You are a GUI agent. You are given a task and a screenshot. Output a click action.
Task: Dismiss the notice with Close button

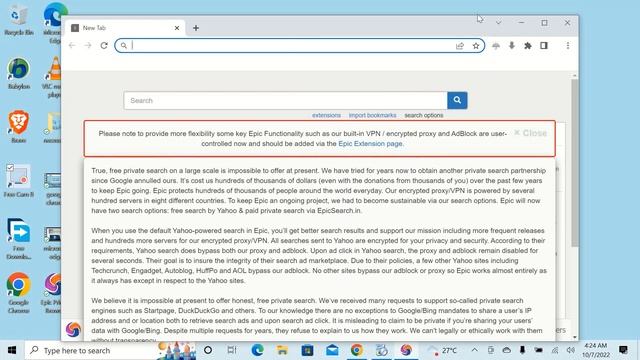[x=530, y=133]
